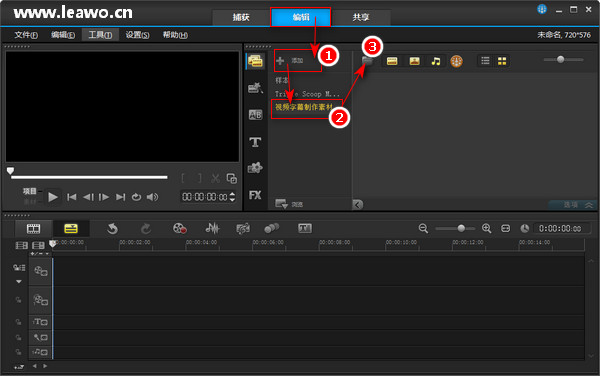Open the auto music tool
The height and width of the screenshot is (376, 600).
pos(243,229)
